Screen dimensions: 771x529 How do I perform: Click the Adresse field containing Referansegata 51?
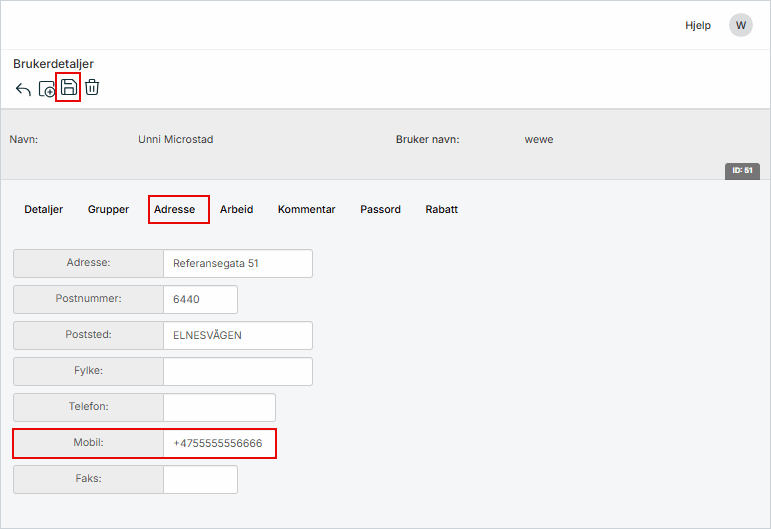click(x=237, y=264)
